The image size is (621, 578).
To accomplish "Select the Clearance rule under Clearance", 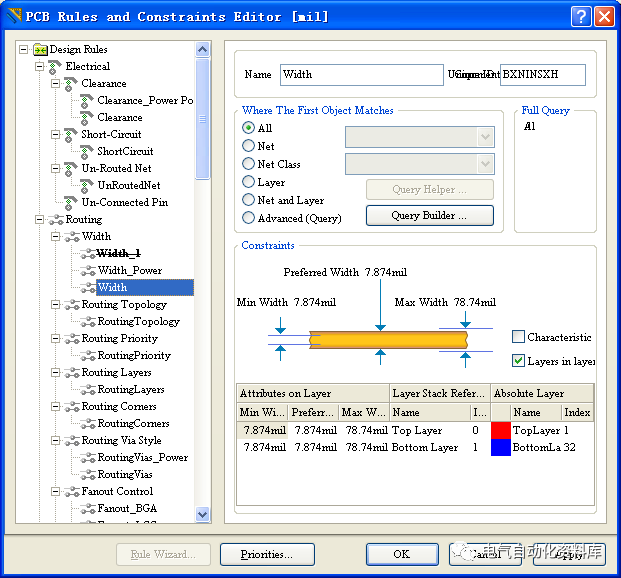I will [x=120, y=118].
